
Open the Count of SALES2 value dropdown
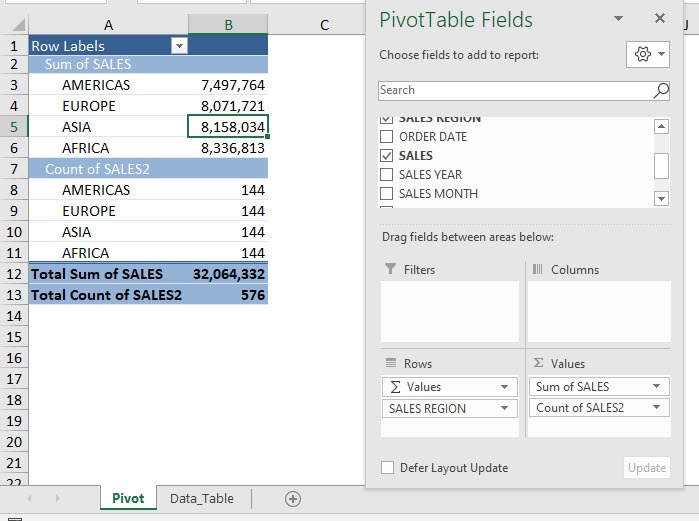(656, 407)
